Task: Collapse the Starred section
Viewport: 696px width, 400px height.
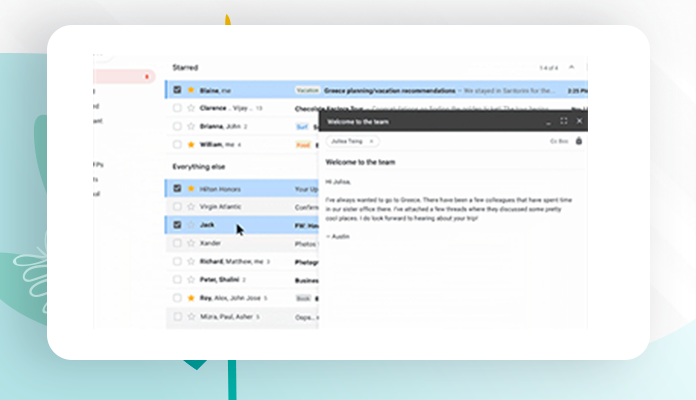Action: 187,66
